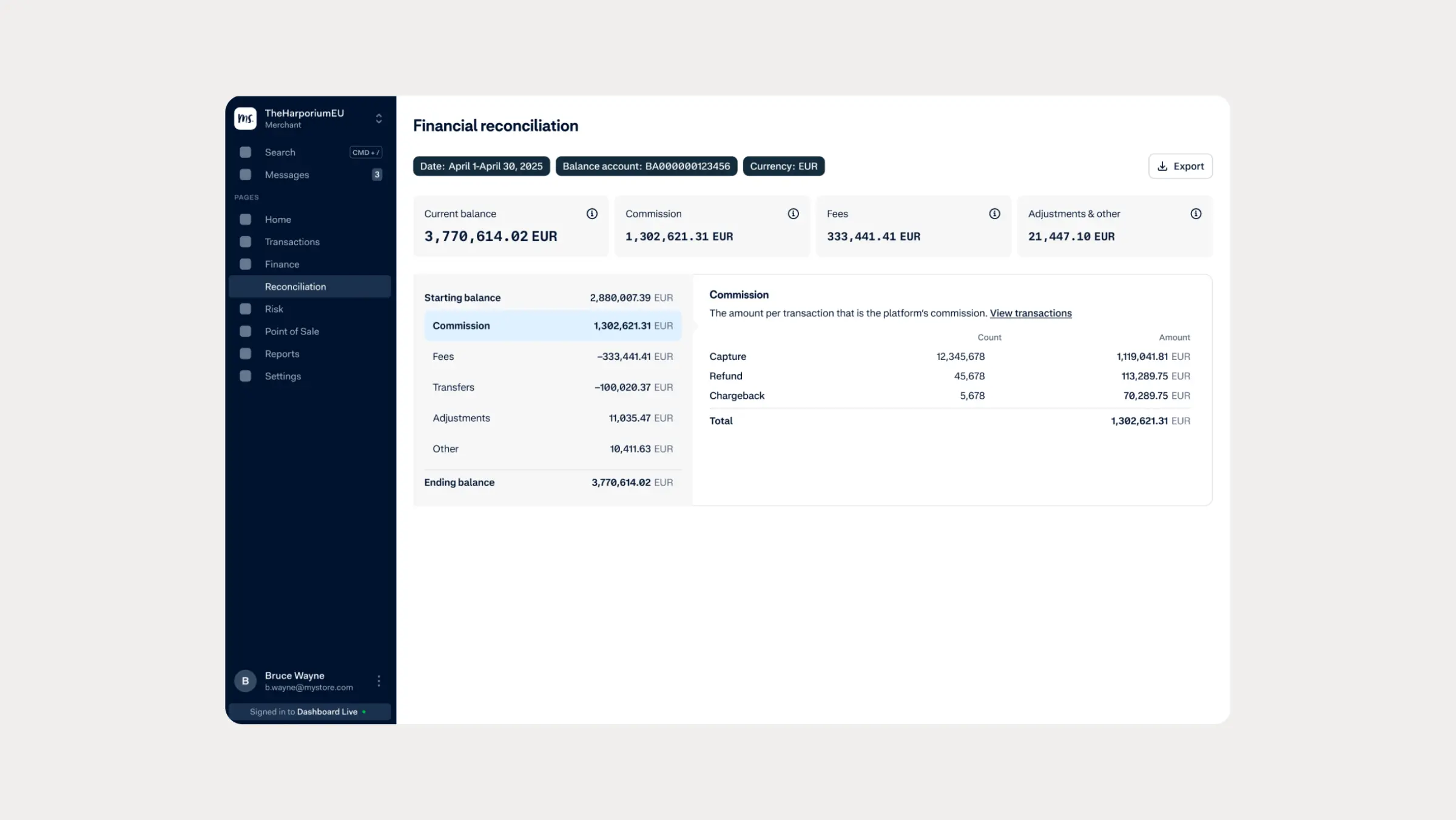Open the Currency EUR filter
Viewport: 1456px width, 820px height.
[783, 166]
